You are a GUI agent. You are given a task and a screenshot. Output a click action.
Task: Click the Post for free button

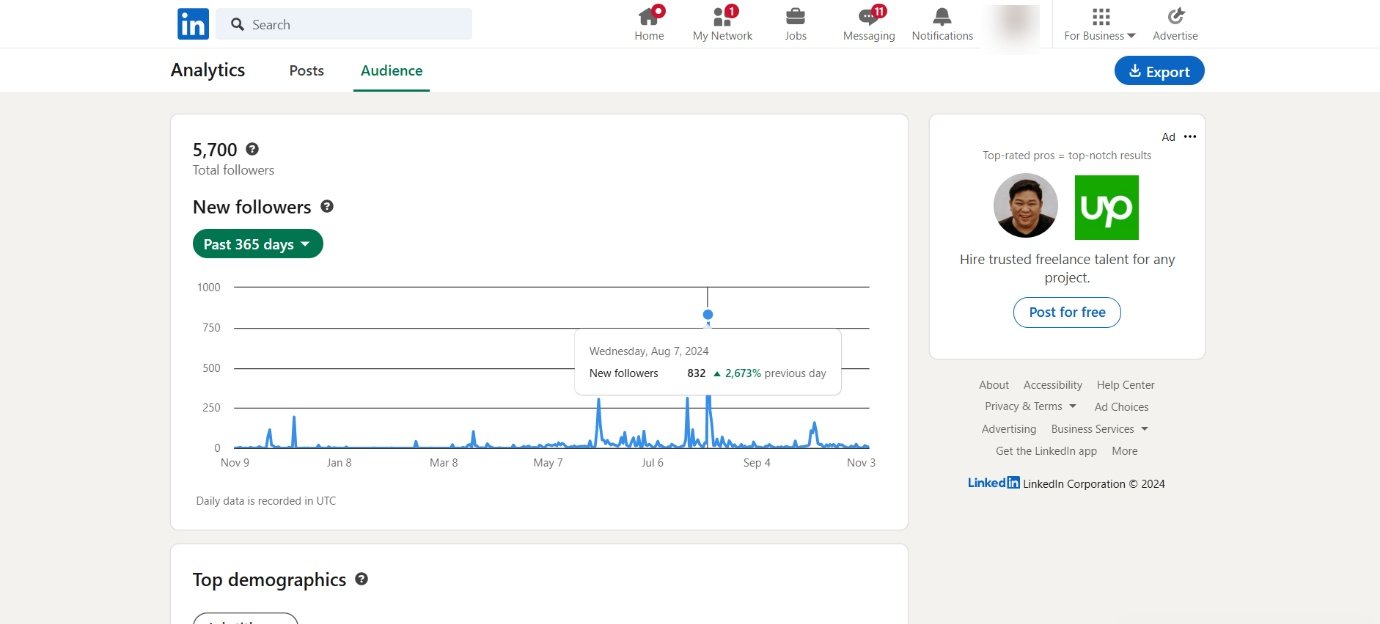(1067, 312)
